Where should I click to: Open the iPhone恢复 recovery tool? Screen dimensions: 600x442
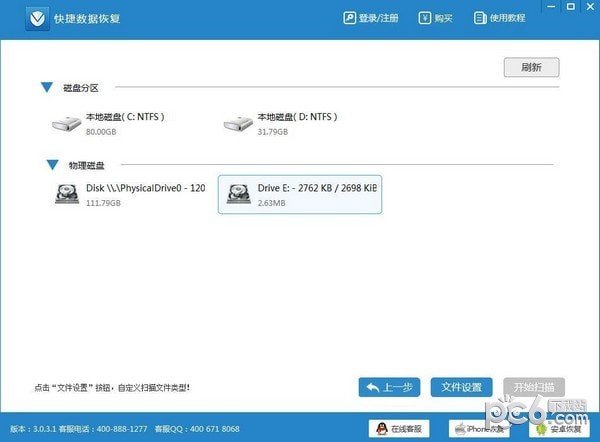[478, 429]
